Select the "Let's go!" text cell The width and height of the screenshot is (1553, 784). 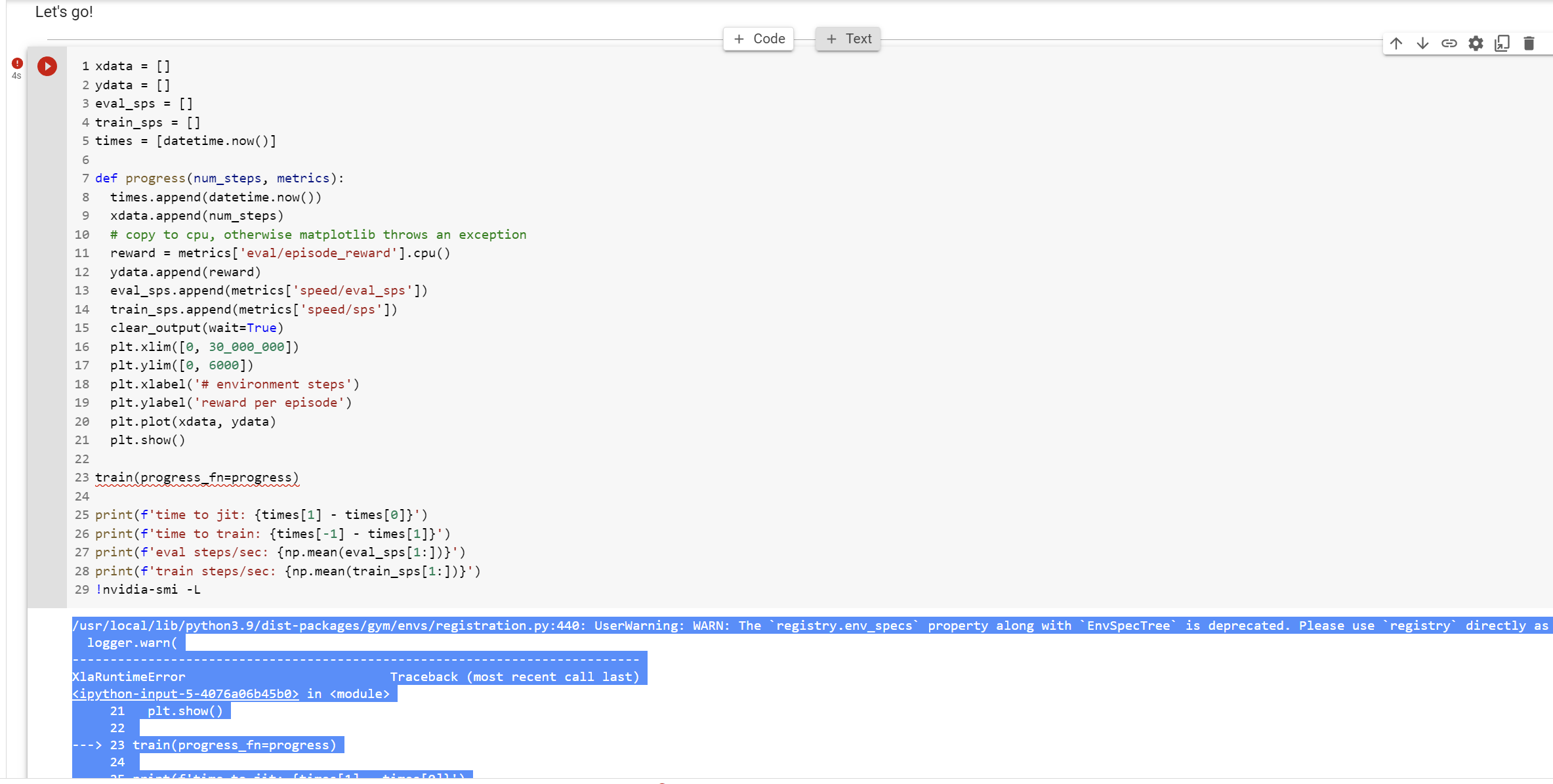click(x=64, y=12)
